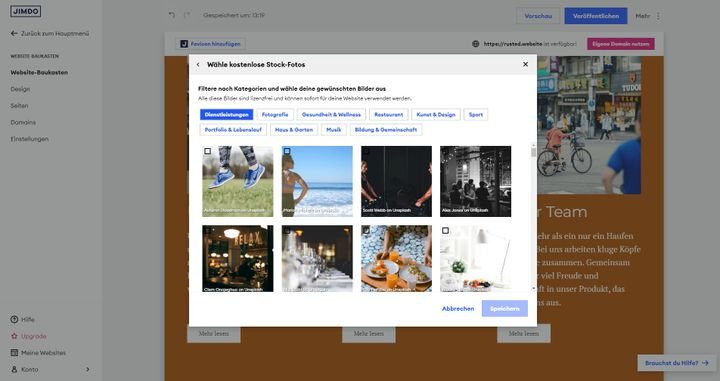Click the middle Mehr lesen button on page

click(369, 334)
